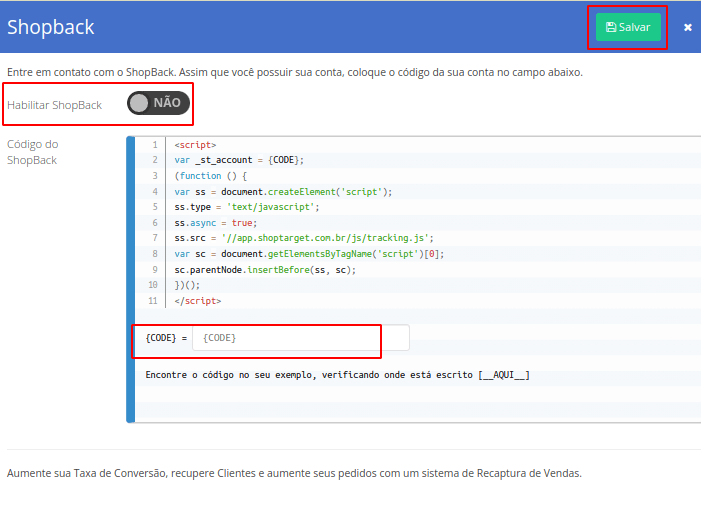Click the ss.src tracking.js URL line
Viewport: 701px width, 508px height.
pyautogui.click(x=304, y=238)
